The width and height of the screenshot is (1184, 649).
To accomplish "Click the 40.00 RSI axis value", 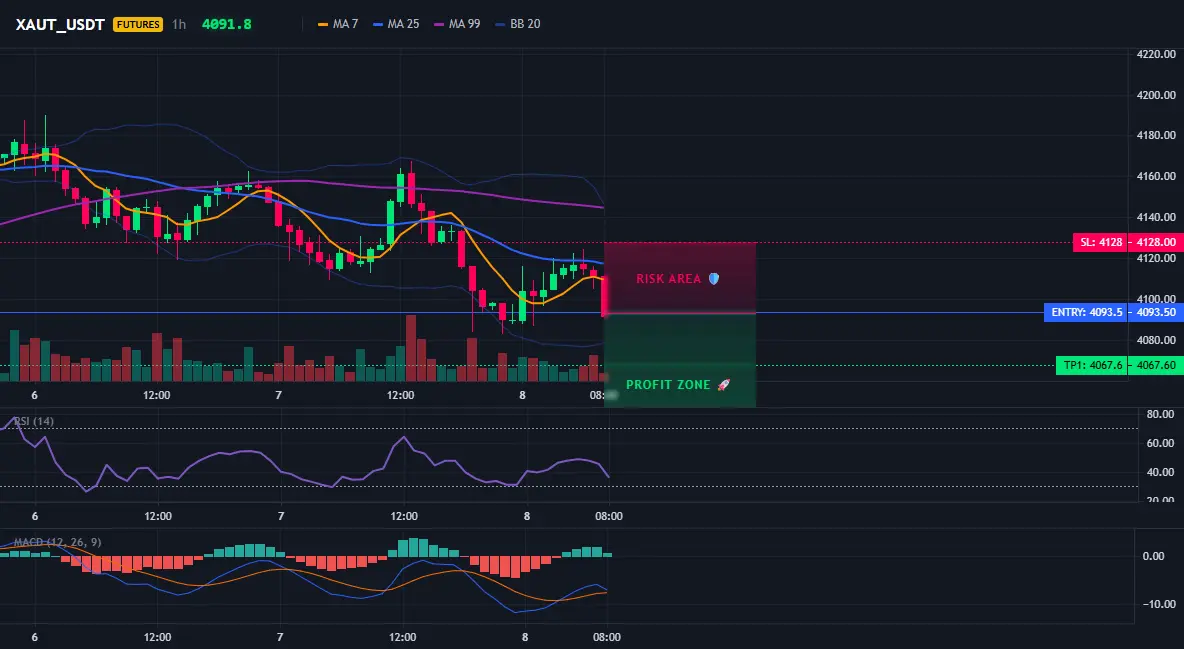I will tap(1160, 472).
